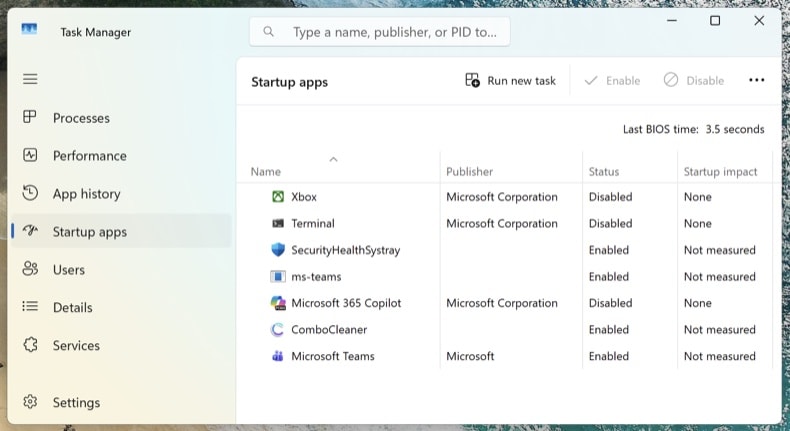Click the Startup apps gauge icon
This screenshot has height=431, width=790.
tap(30, 231)
